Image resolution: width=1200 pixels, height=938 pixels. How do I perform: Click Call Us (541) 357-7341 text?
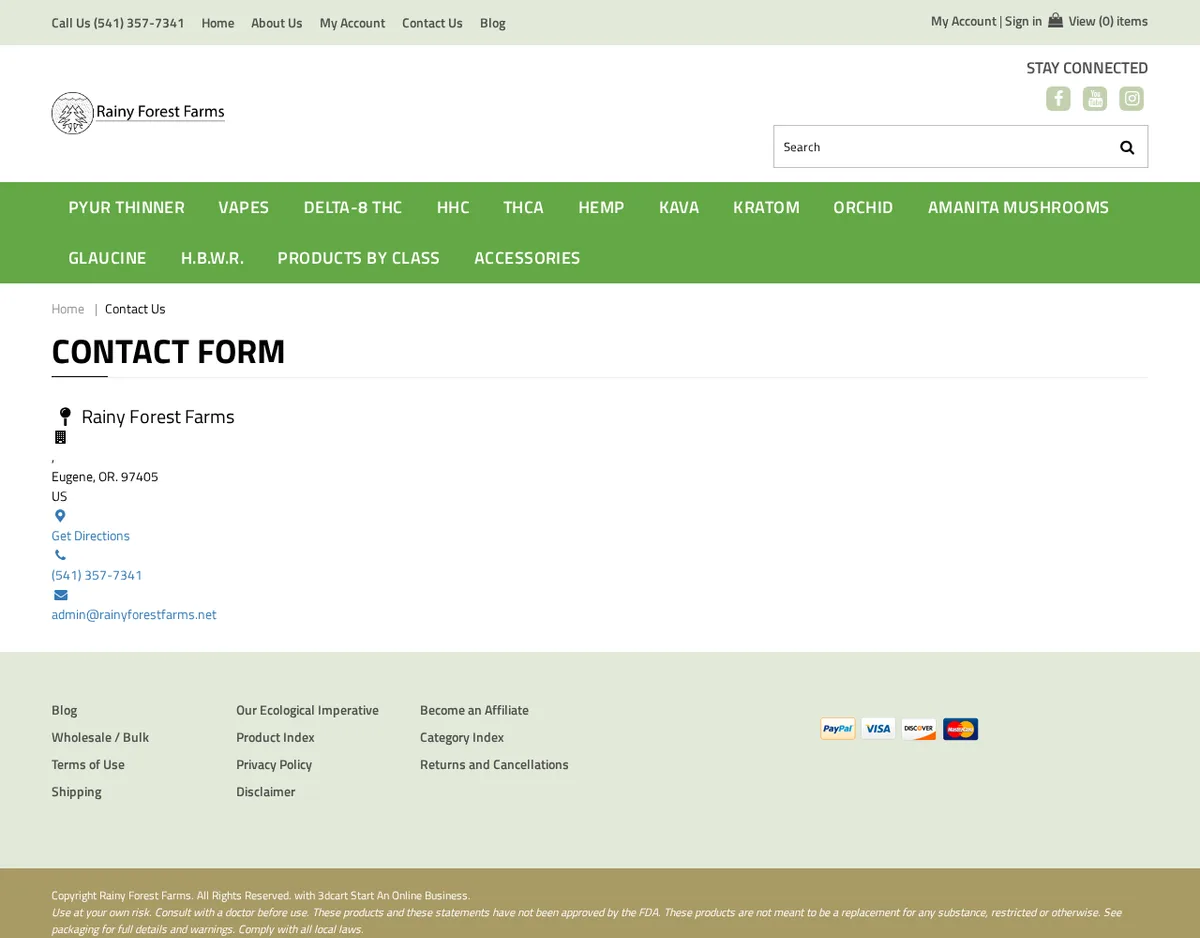(x=118, y=23)
